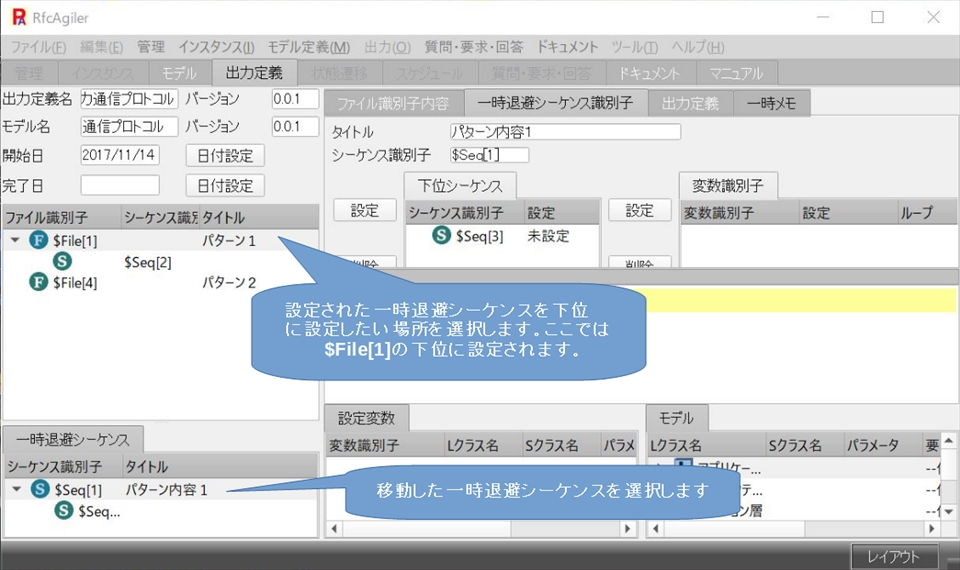This screenshot has width=960, height=570.
Task: Click scroll up arrow in モデル panel
Action: 948,440
